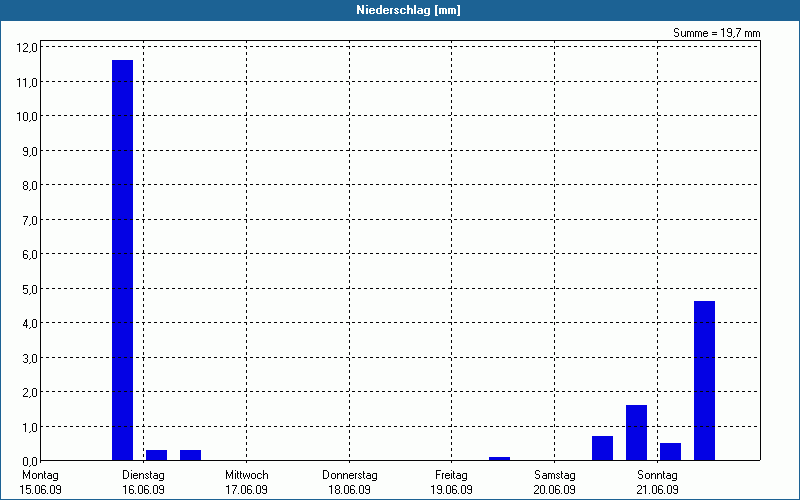Click the Montag 15.06.09 axis label
Image resolution: width=800 pixels, height=500 pixels.
tap(40, 483)
